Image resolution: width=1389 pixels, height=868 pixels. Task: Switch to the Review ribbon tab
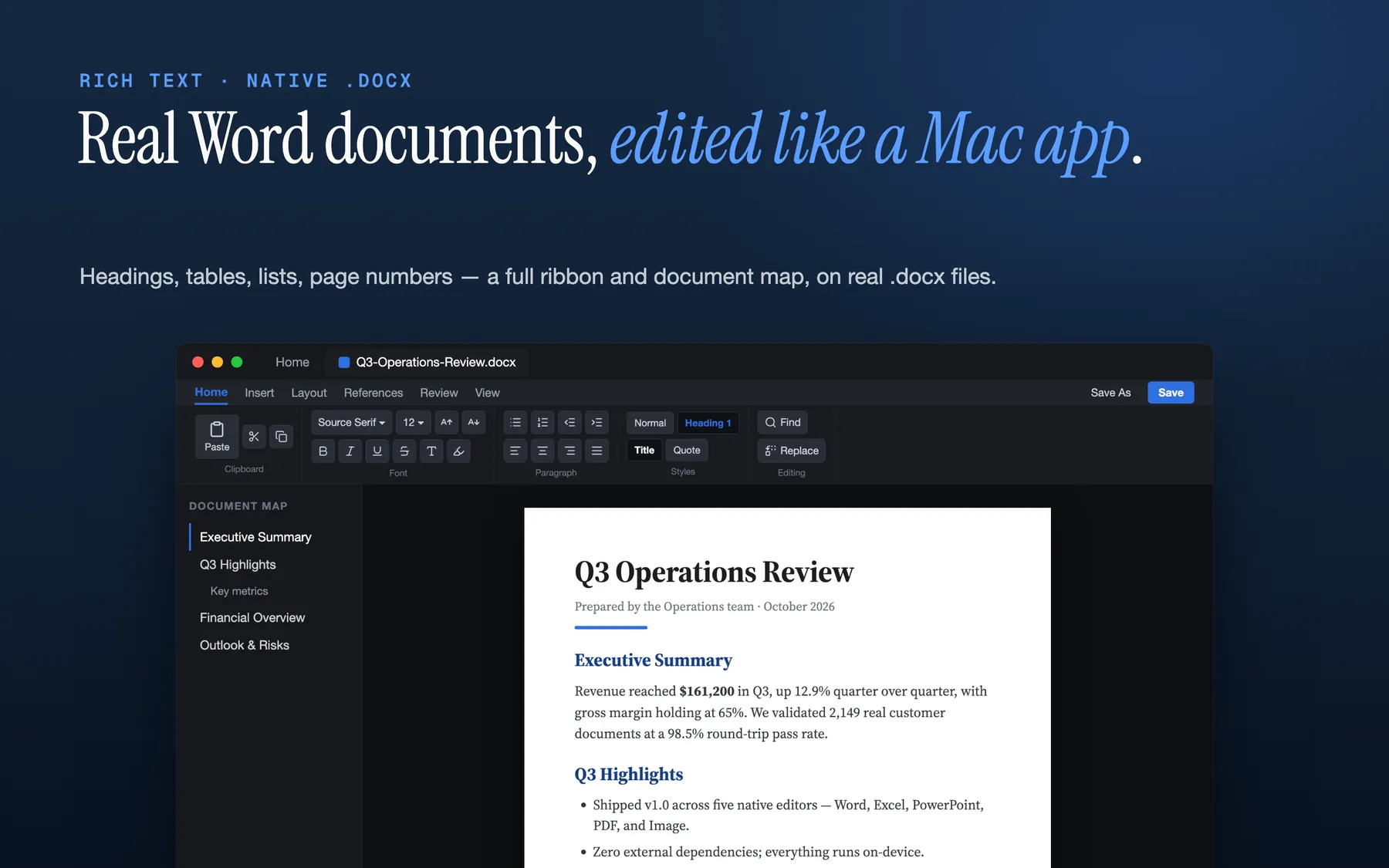coord(439,393)
